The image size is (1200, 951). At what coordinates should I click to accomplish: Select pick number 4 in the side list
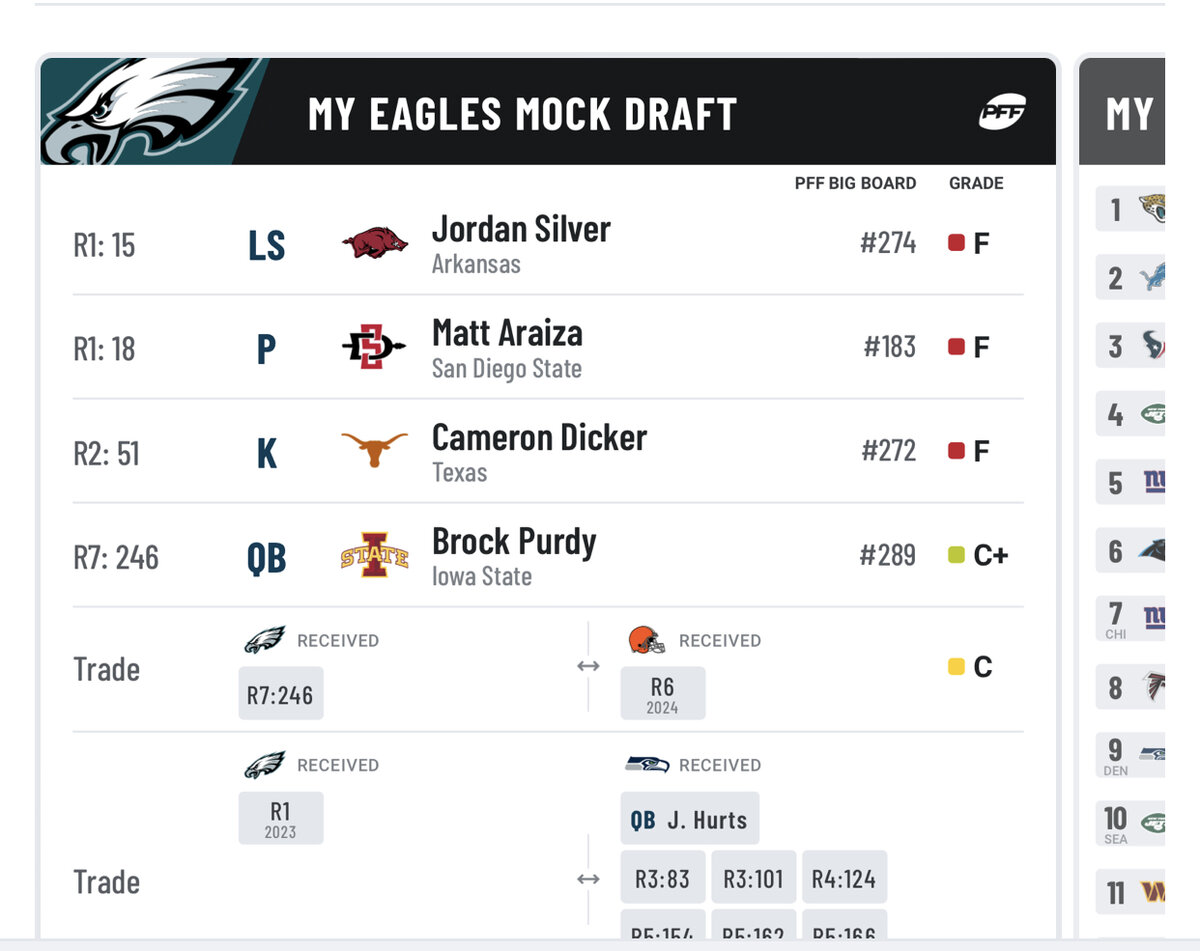[x=1116, y=414]
